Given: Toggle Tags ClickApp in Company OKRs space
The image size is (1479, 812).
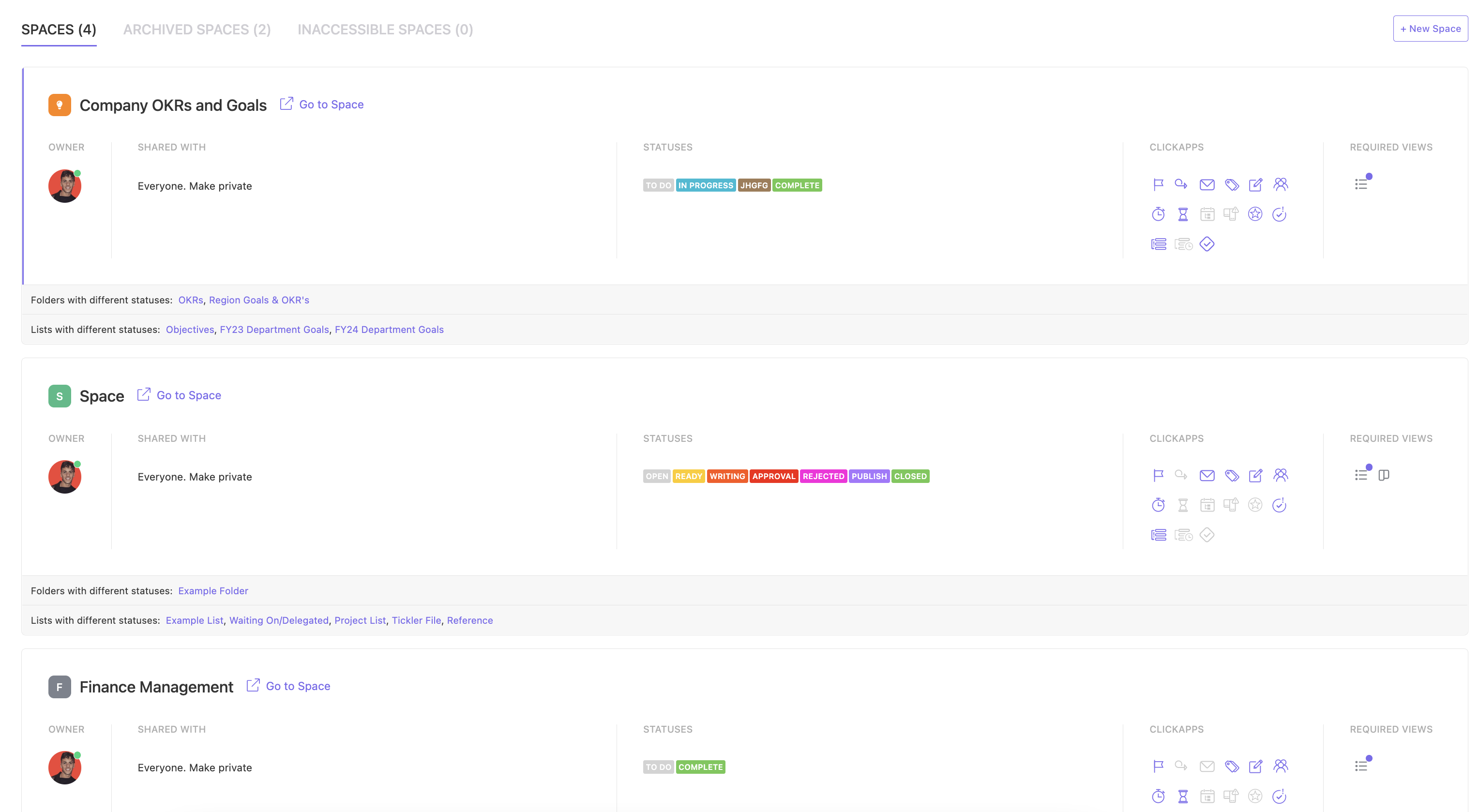Looking at the screenshot, I should click(x=1232, y=184).
